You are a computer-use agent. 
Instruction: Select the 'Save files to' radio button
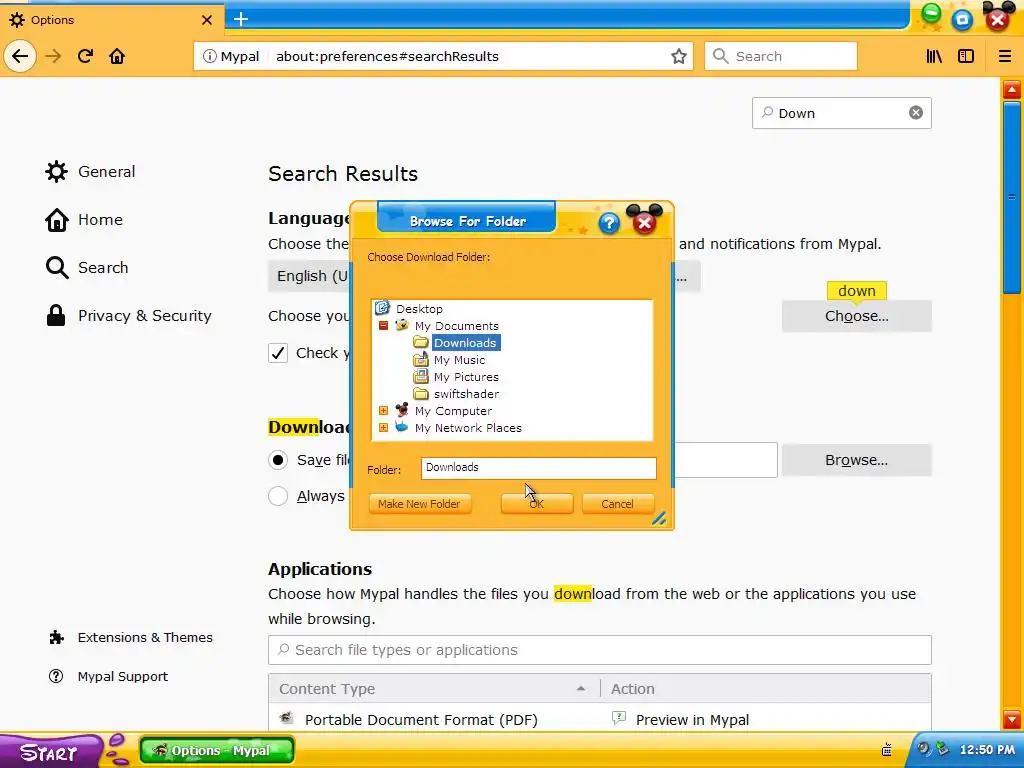pos(278,460)
